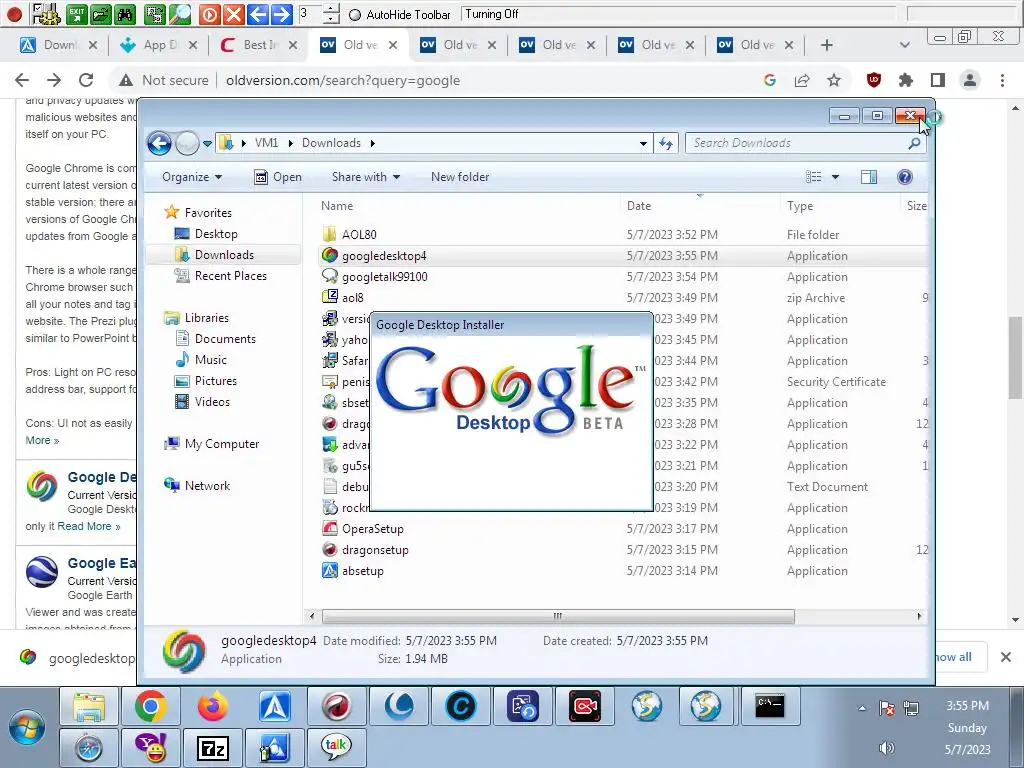Bookmark this page with star icon
1024x768 pixels.
coord(834,80)
